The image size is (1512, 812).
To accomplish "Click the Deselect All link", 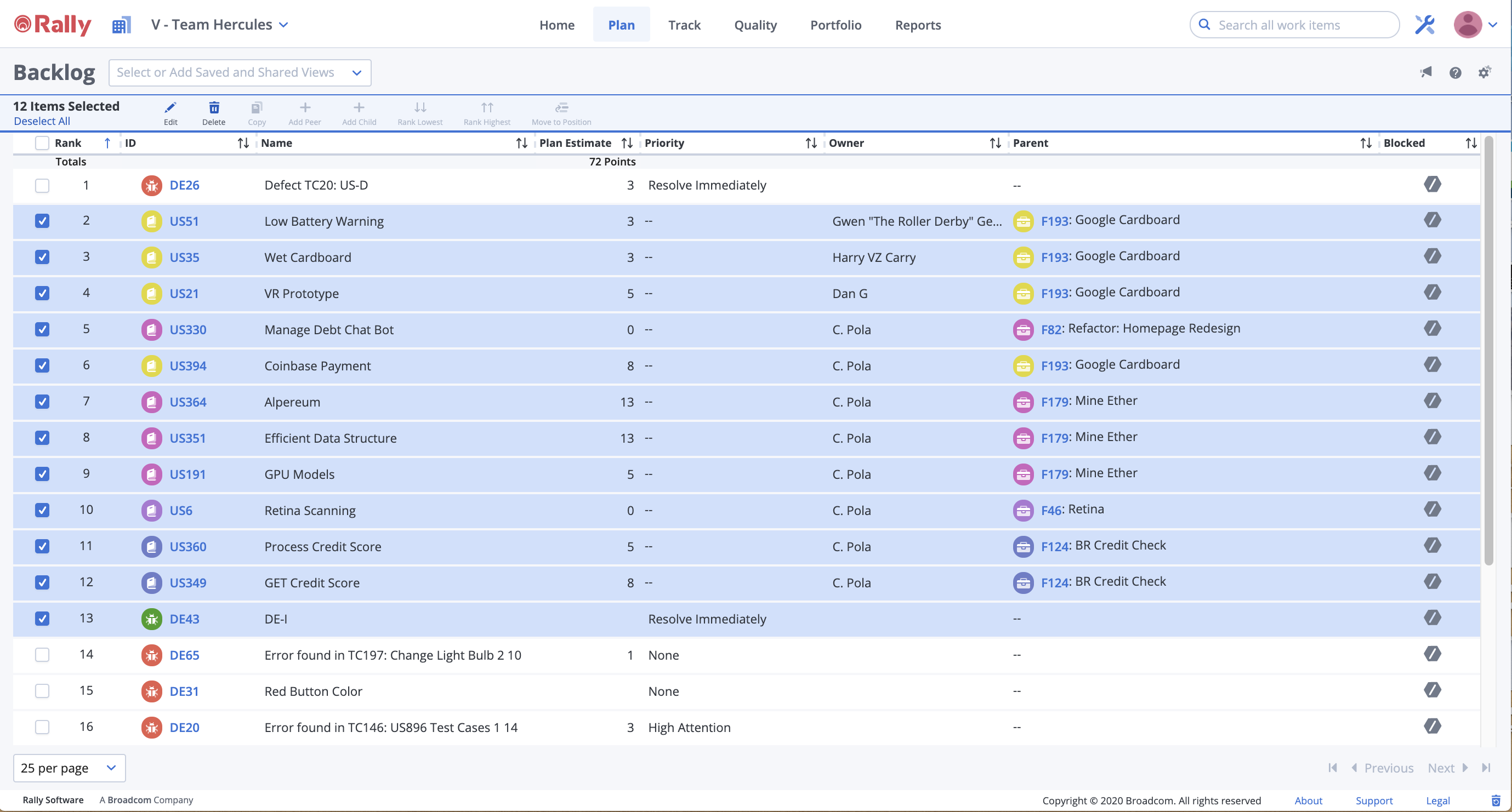I will [42, 121].
